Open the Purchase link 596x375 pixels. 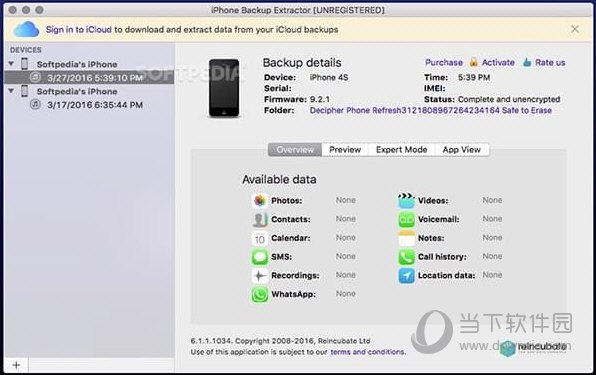pyautogui.click(x=444, y=62)
